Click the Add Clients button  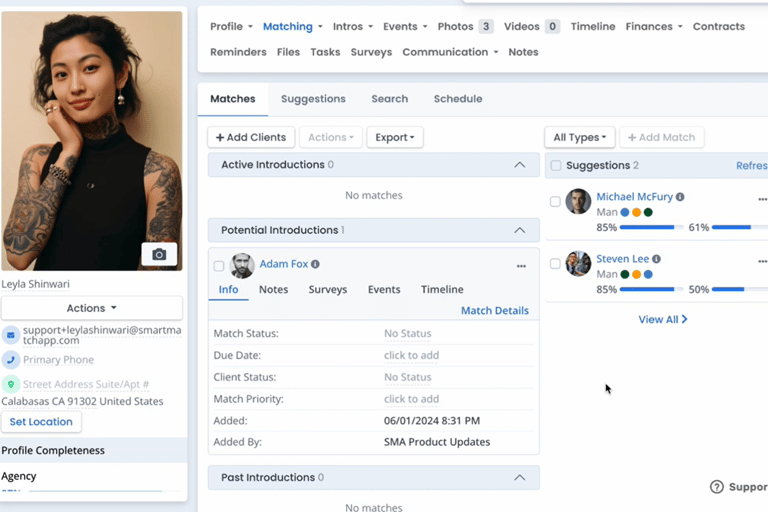coord(251,137)
